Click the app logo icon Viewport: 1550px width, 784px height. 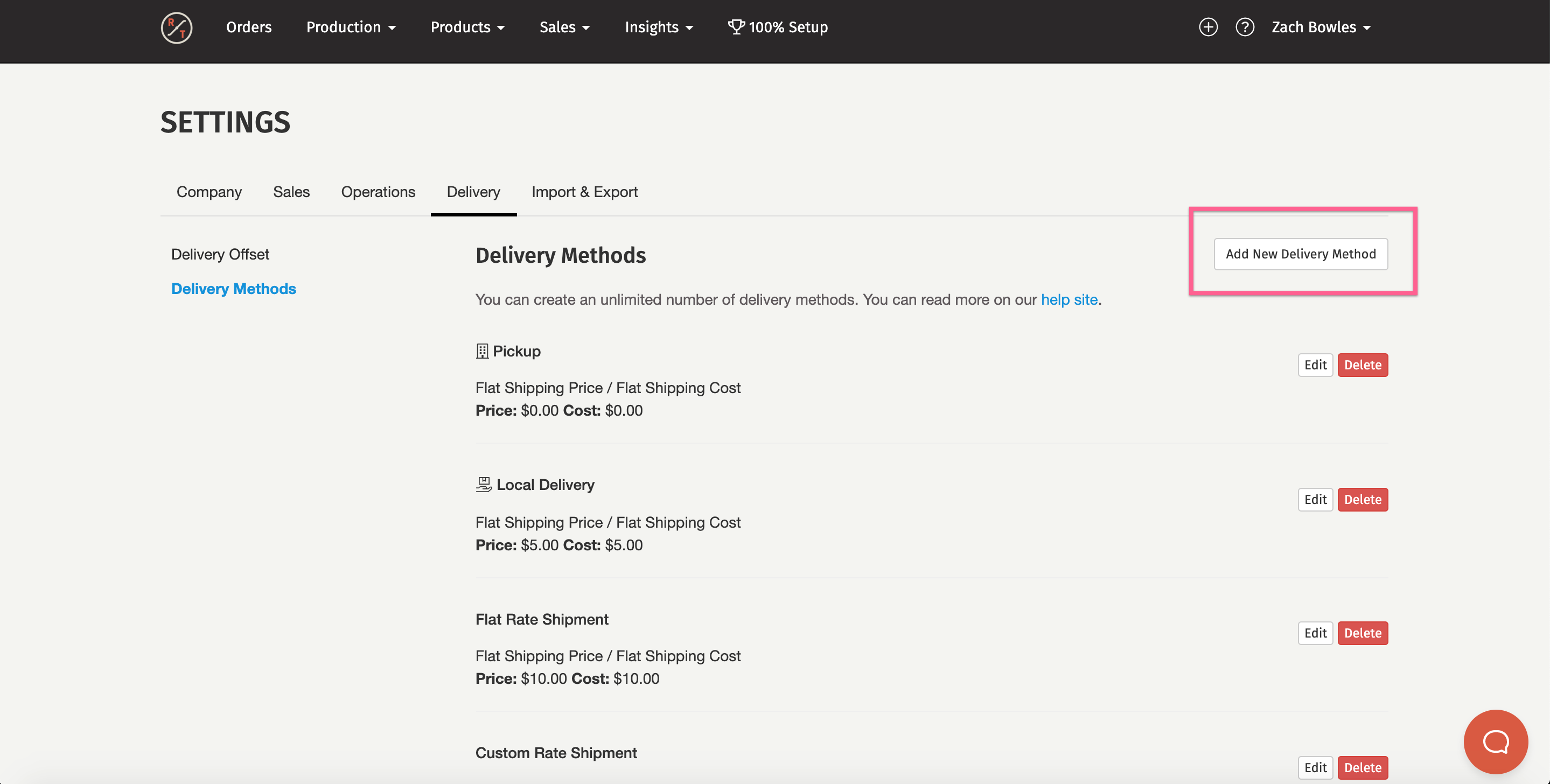click(176, 27)
